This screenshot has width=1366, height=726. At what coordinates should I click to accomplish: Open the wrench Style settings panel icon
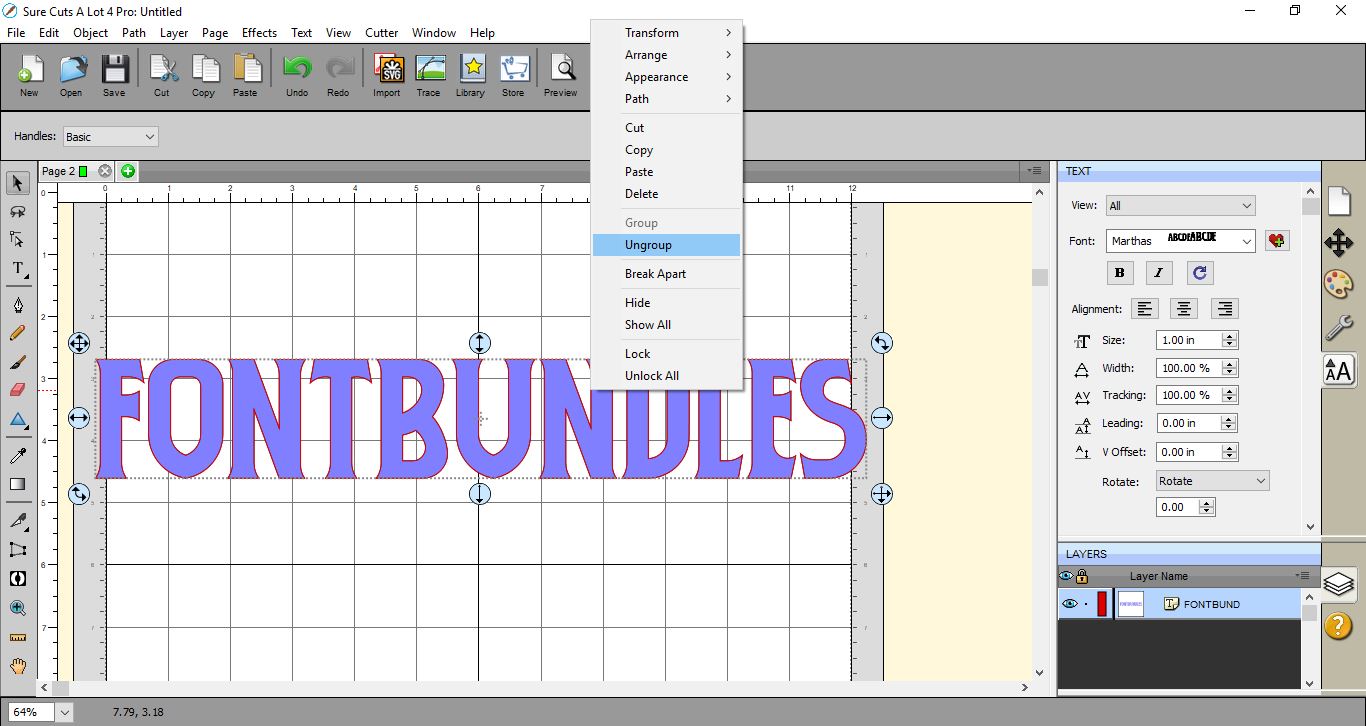click(x=1339, y=327)
